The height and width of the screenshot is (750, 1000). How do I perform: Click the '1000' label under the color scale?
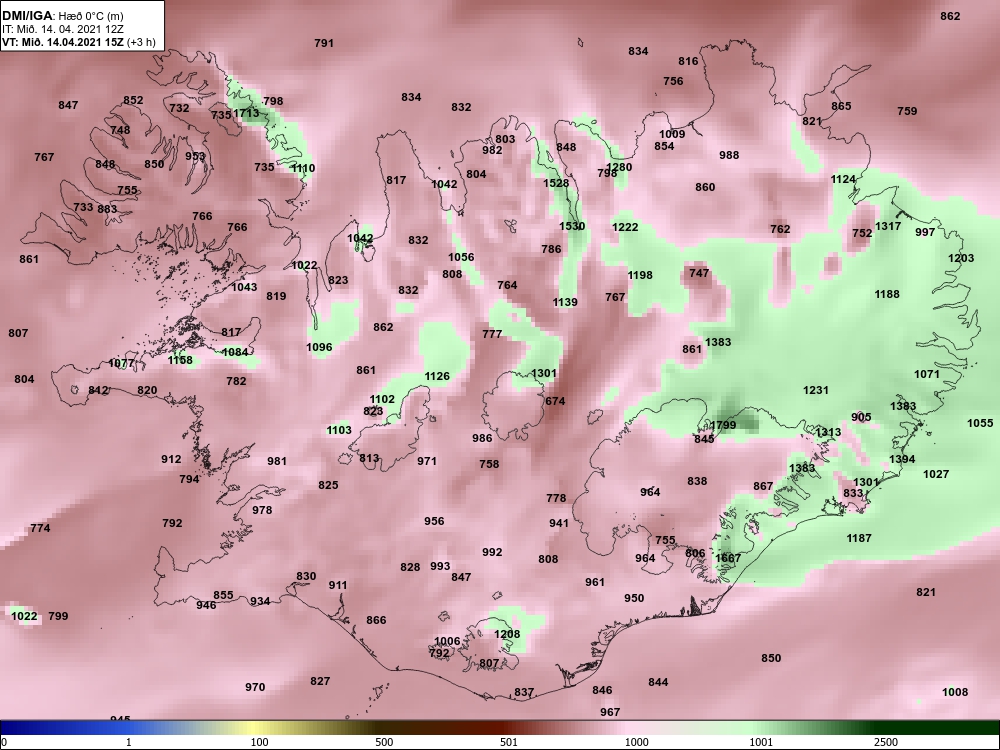636,742
